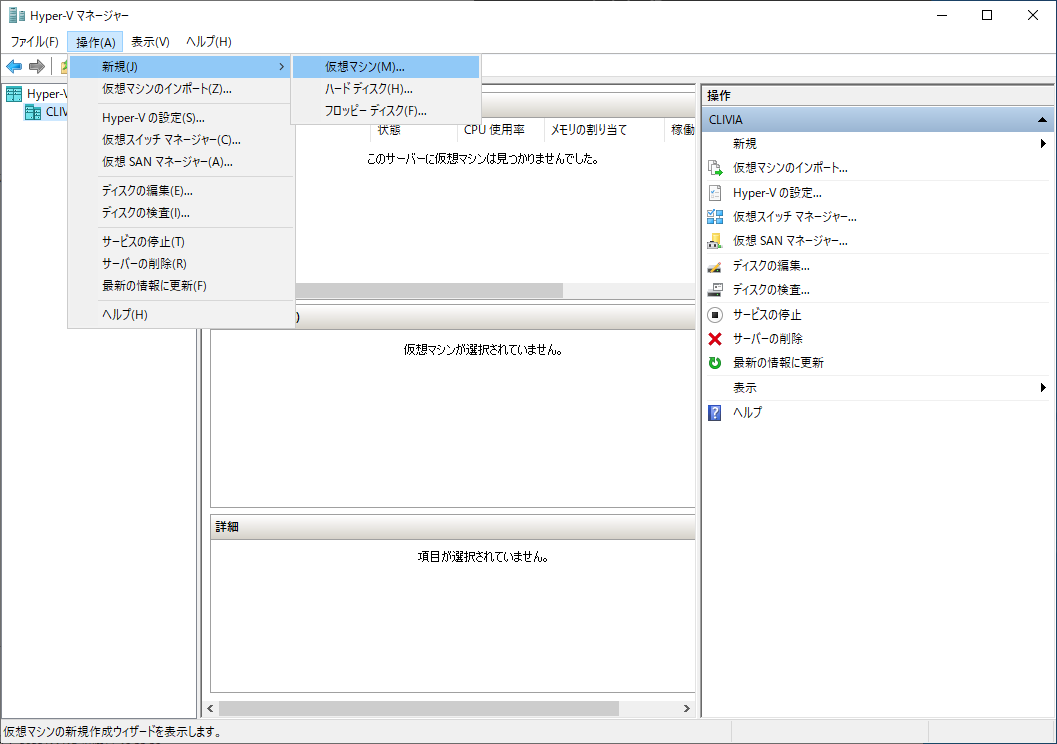Screen dimensions: 1057x744
Task: Select 仮想マシンのインポート(Z)... in the menu
Action: (x=181, y=89)
